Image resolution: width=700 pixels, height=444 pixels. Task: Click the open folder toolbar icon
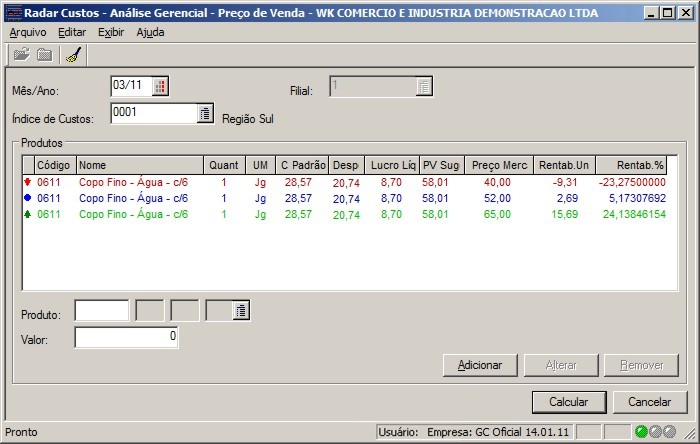(x=21, y=55)
